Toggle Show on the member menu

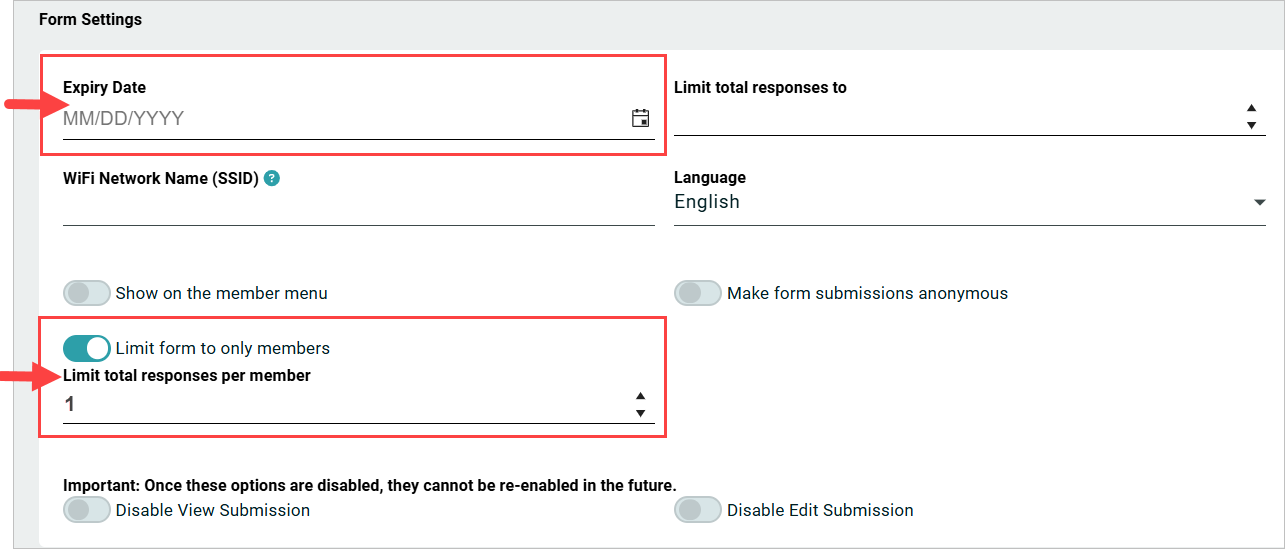tap(87, 293)
